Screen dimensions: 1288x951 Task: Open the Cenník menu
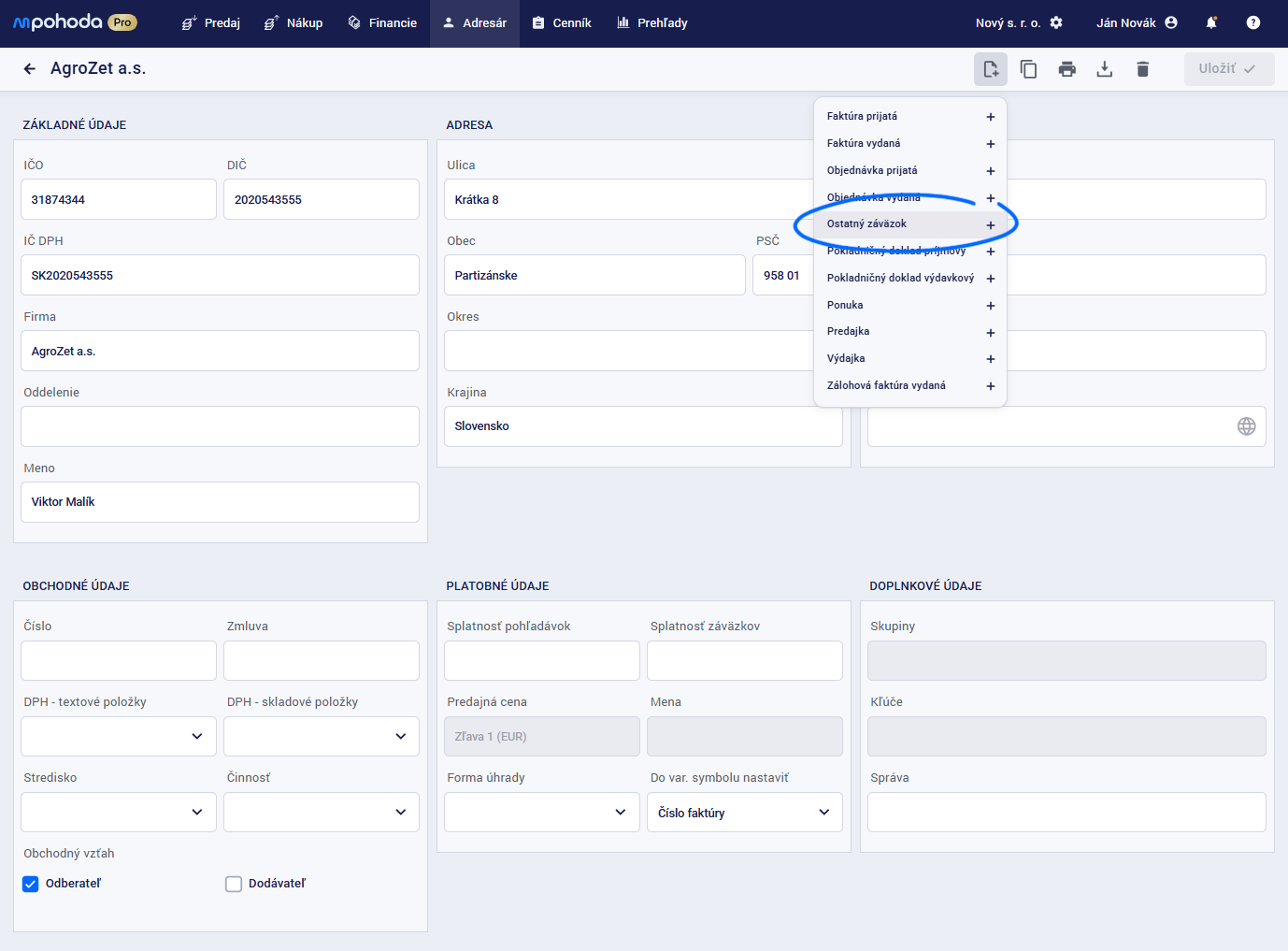pos(562,23)
